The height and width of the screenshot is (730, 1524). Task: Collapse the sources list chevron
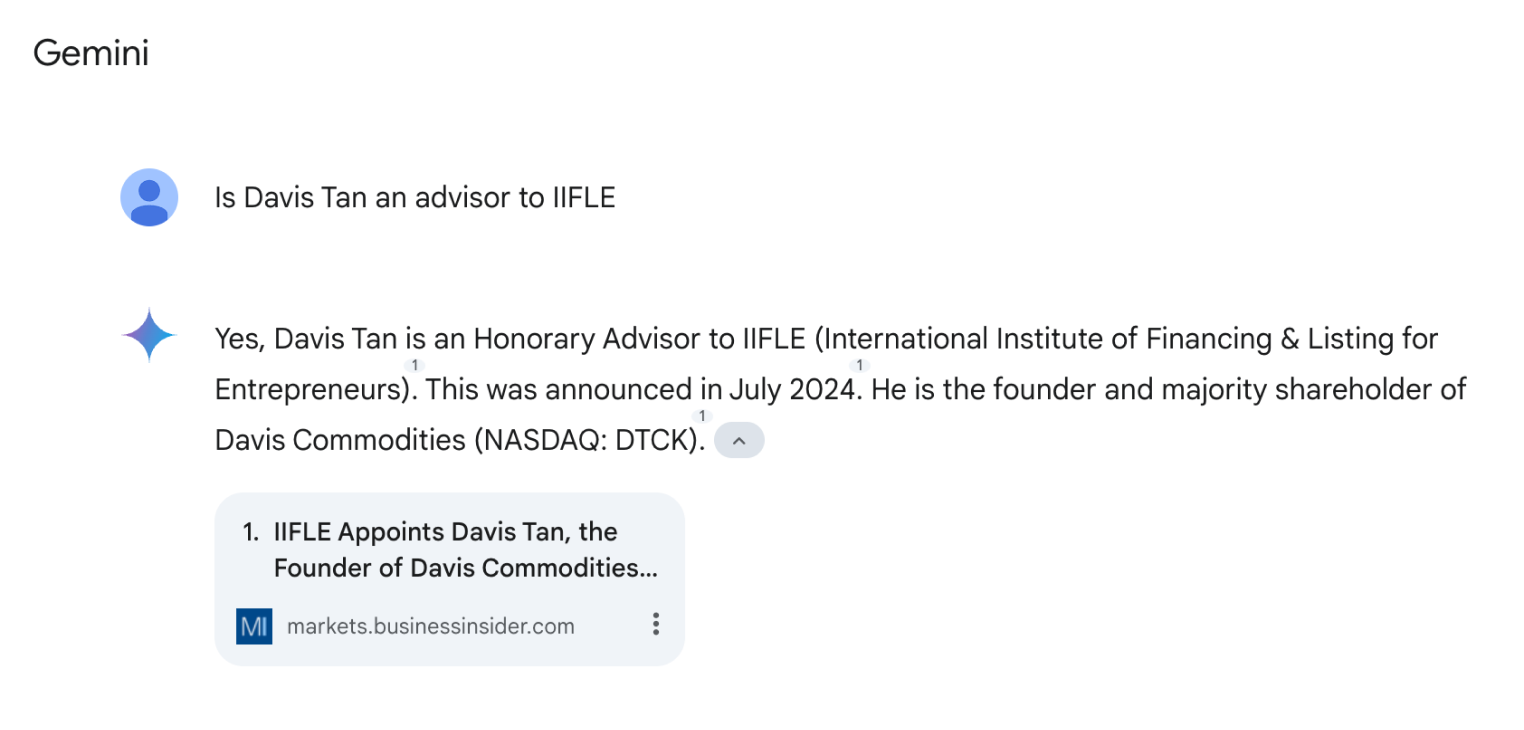click(x=739, y=440)
